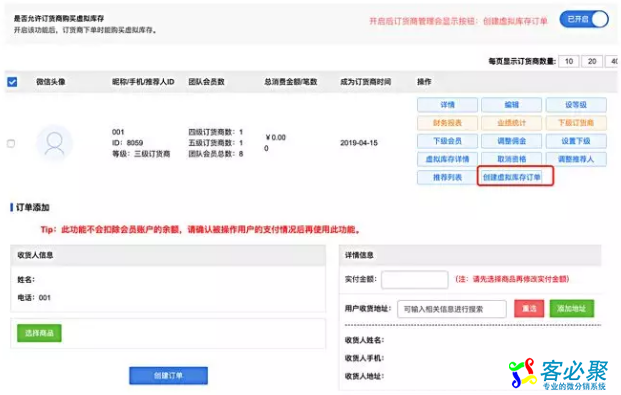
Task: Click the 总消费金额/笔数 column header
Action: [x=291, y=82]
